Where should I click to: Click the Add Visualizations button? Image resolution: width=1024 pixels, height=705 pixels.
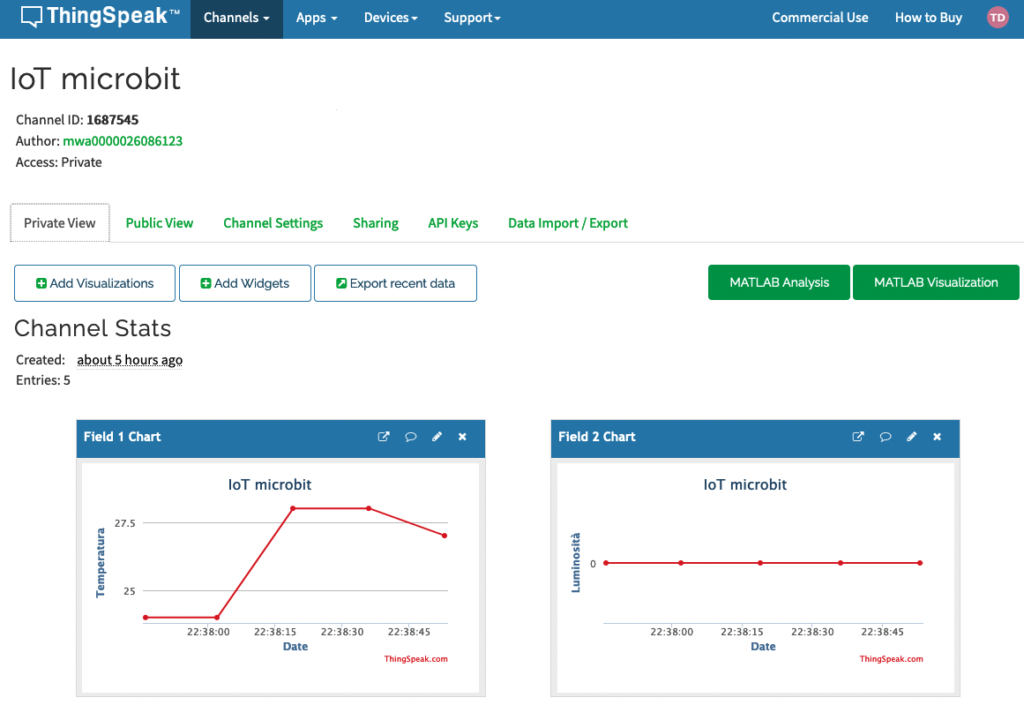[95, 283]
